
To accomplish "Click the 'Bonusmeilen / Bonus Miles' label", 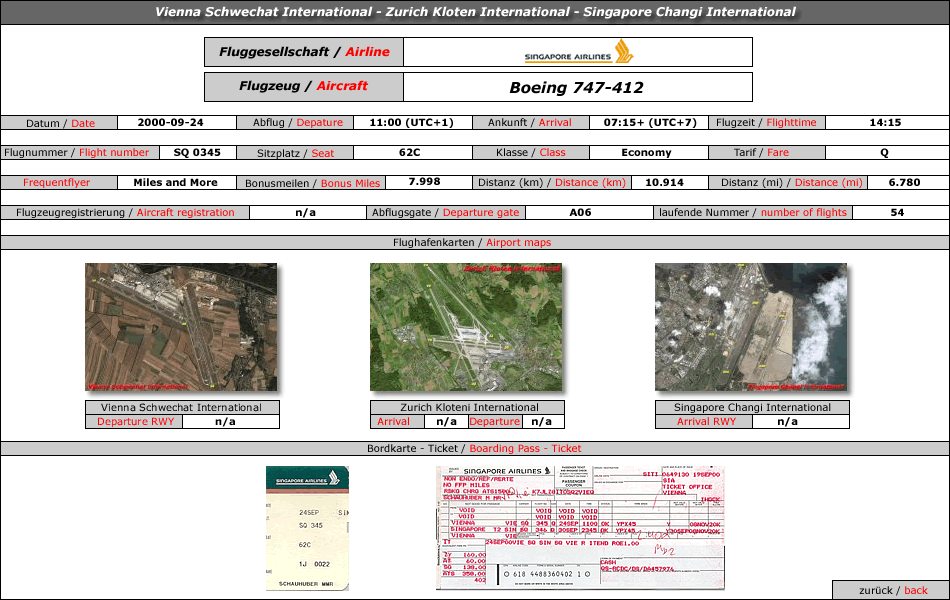I will [311, 183].
